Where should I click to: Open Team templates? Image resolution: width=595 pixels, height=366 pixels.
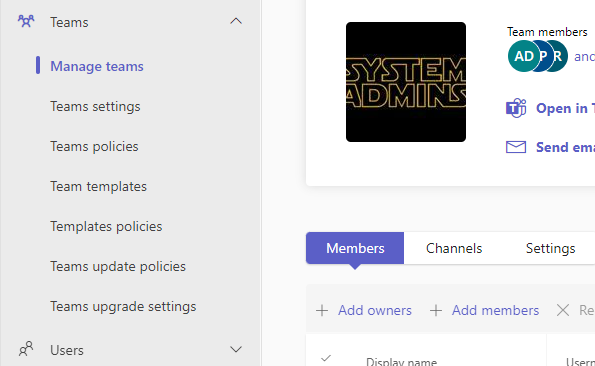[x=98, y=187]
